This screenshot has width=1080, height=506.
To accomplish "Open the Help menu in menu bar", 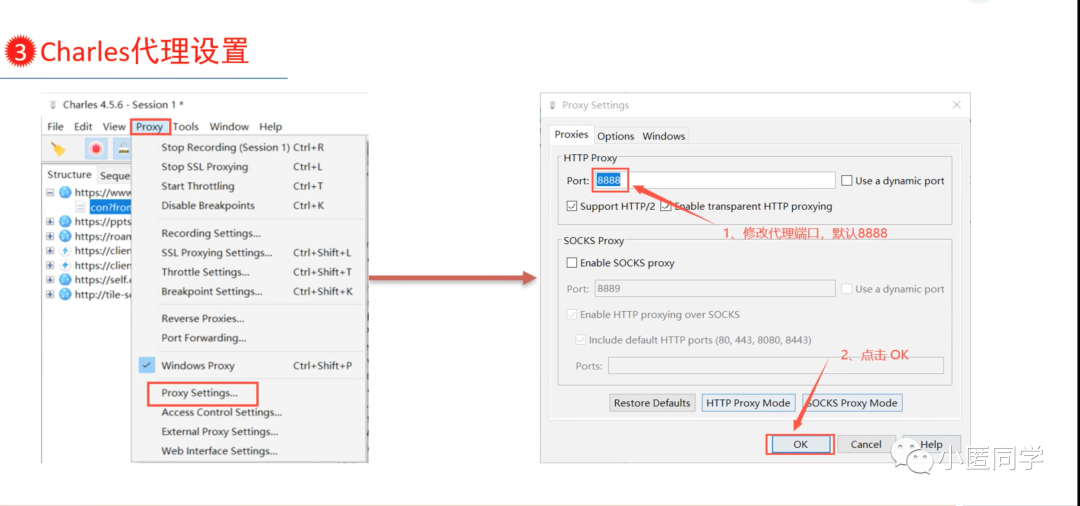I will [x=271, y=127].
